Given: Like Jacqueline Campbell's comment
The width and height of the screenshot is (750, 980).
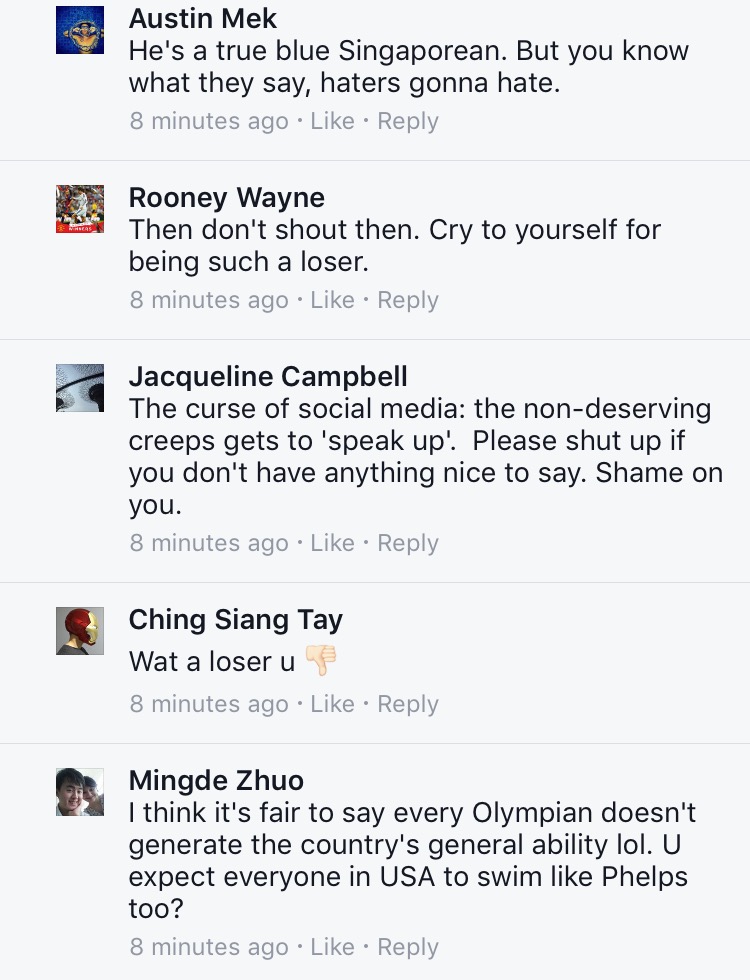Looking at the screenshot, I should (x=332, y=543).
